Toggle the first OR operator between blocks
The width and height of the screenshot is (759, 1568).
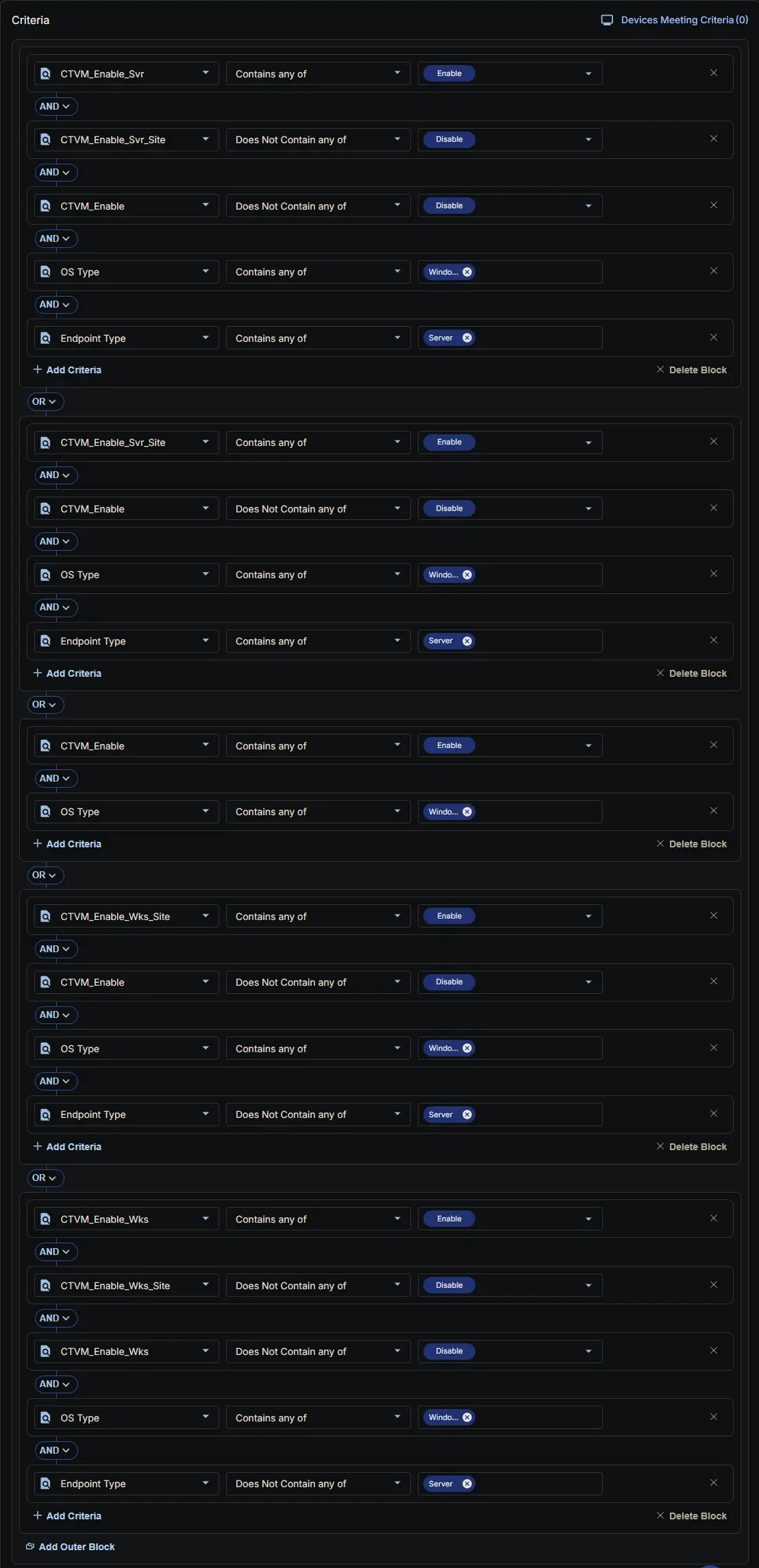(x=45, y=401)
